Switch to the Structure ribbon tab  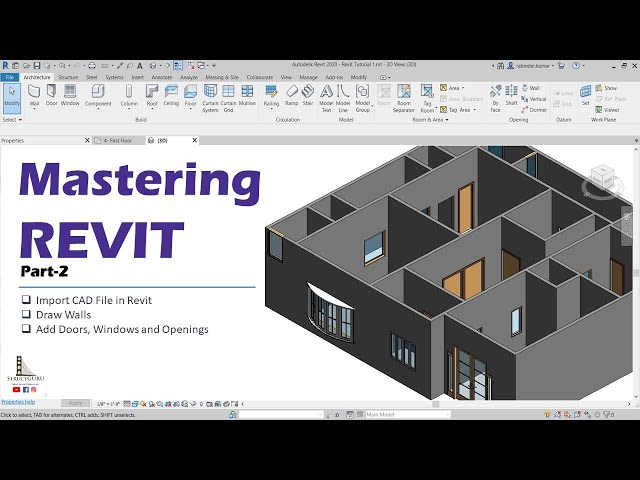(68, 77)
